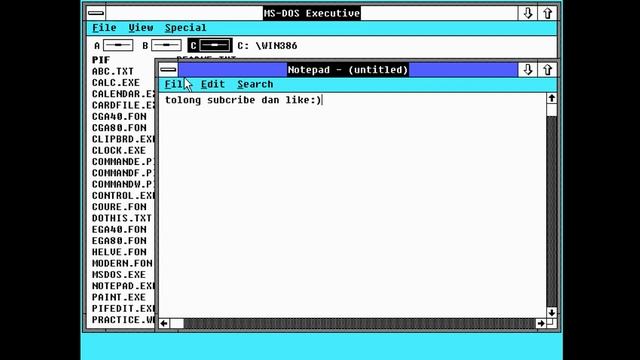Screen dimensions: 640x360
Task: Select CALC.EXE in file list
Action: pos(116,82)
